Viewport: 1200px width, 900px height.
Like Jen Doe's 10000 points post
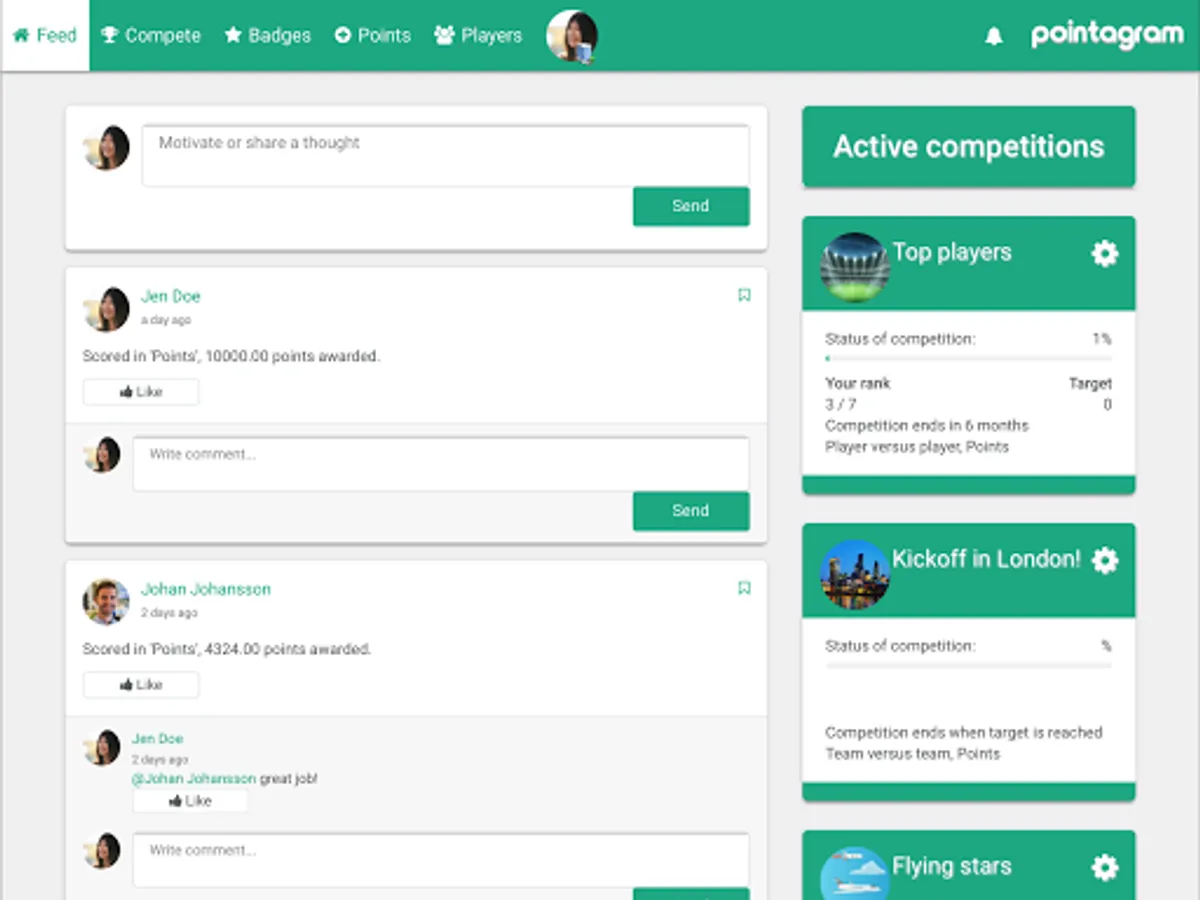[141, 392]
